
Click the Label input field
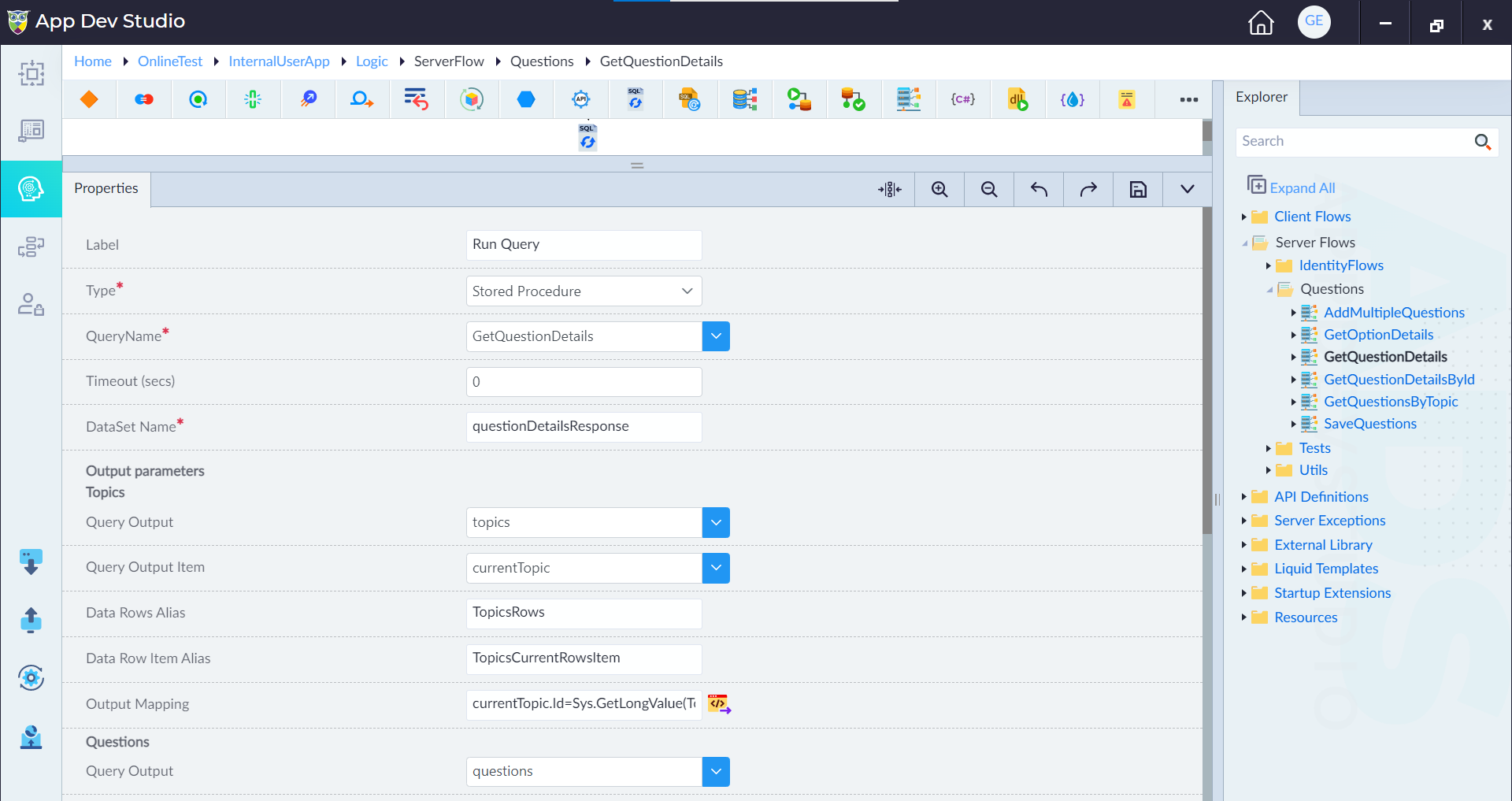[x=584, y=245]
